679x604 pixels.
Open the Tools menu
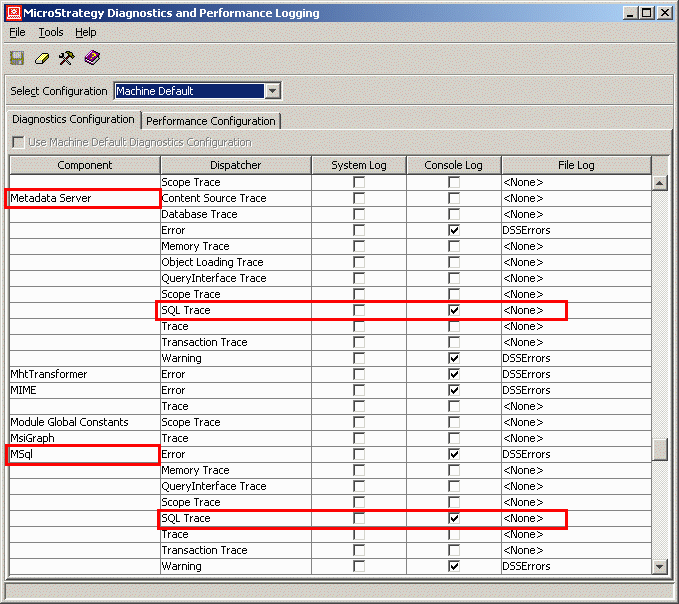tap(50, 32)
